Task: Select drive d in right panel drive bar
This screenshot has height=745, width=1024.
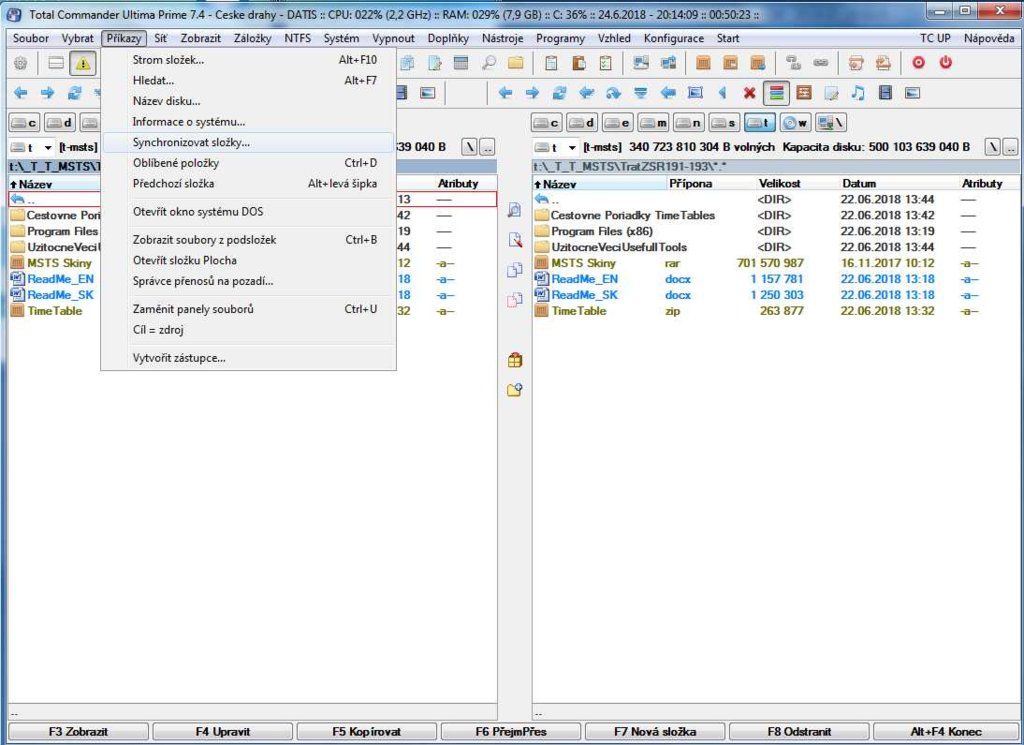Action: (582, 122)
